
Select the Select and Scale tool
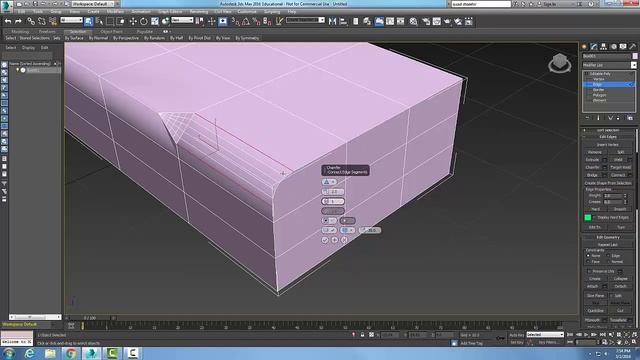point(155,21)
